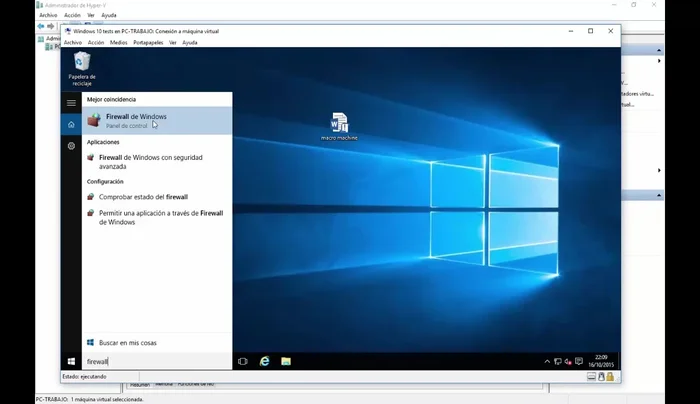The height and width of the screenshot is (404, 700).
Task: Click the mouse icon in VM status bar
Action: coord(601,377)
